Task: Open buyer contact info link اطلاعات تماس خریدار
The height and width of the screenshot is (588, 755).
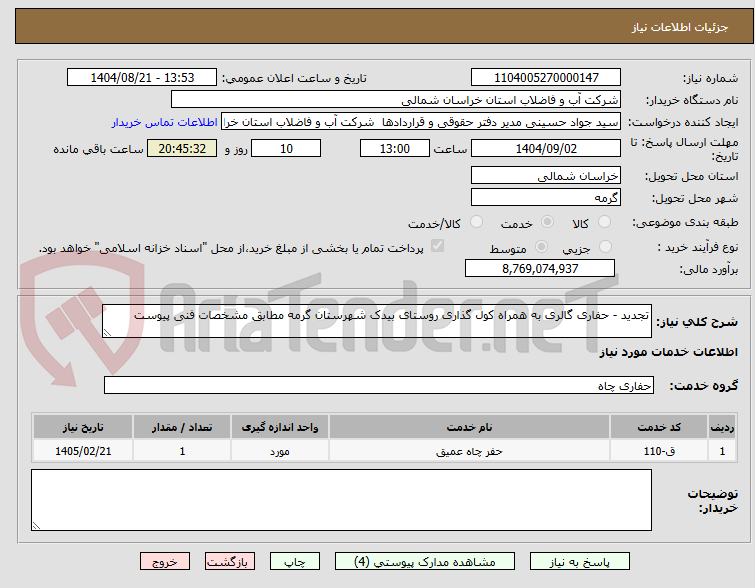Action: [165, 122]
